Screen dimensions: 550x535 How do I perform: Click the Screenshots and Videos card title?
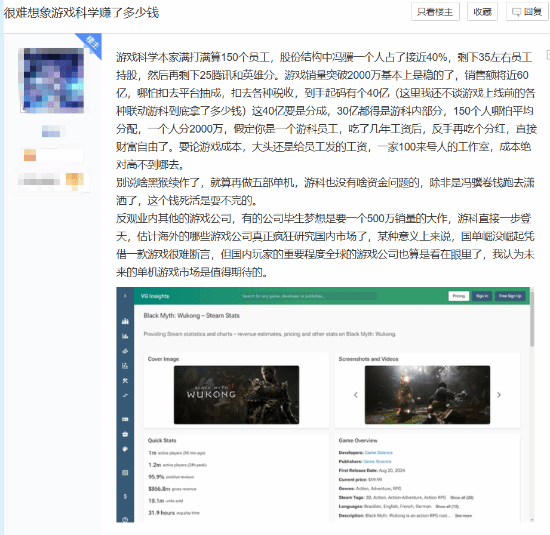tap(368, 359)
